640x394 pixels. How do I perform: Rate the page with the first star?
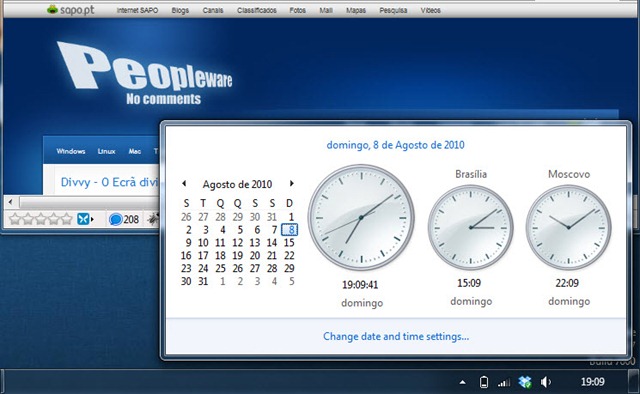(x=15, y=219)
